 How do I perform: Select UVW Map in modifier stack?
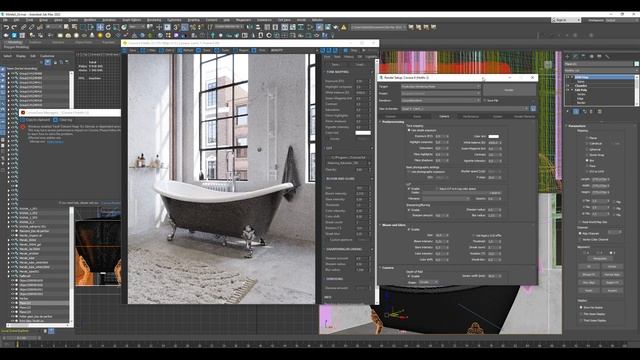pos(582,77)
